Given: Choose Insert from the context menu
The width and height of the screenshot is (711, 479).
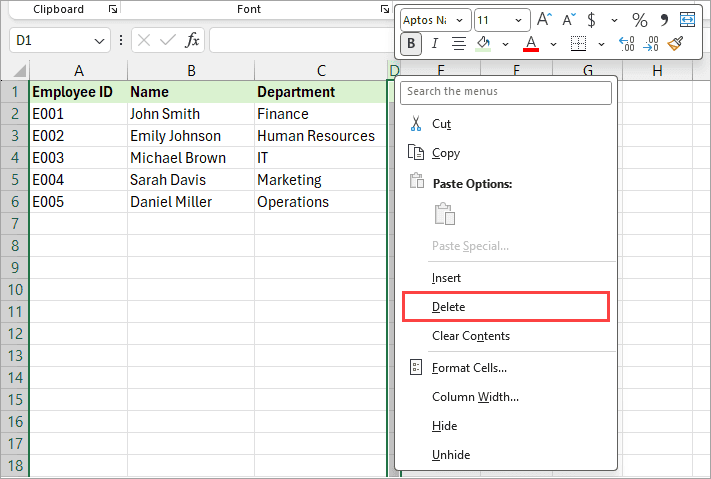Looking at the screenshot, I should coord(506,278).
